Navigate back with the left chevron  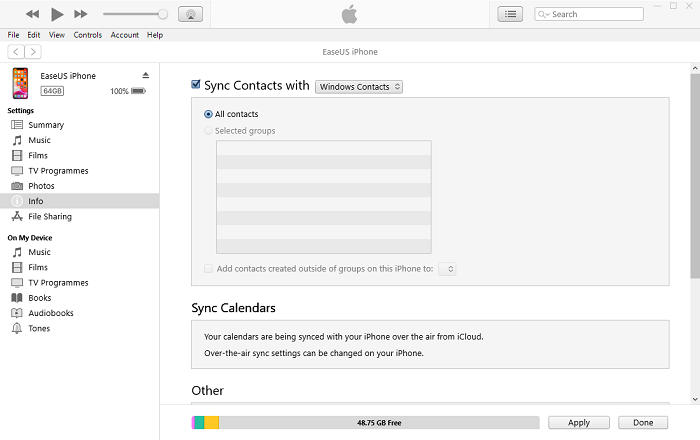16,51
